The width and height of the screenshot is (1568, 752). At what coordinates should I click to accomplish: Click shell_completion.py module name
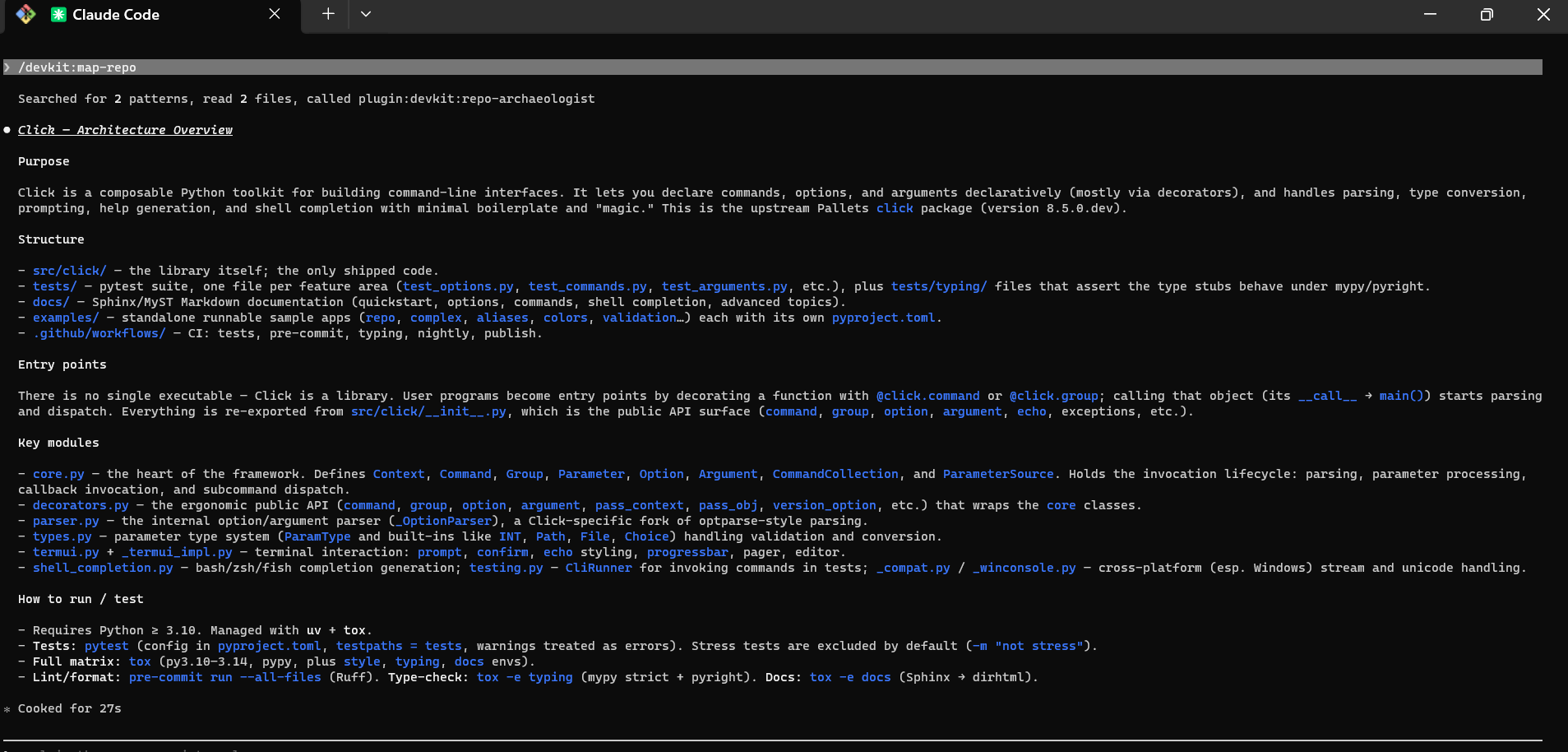point(103,568)
